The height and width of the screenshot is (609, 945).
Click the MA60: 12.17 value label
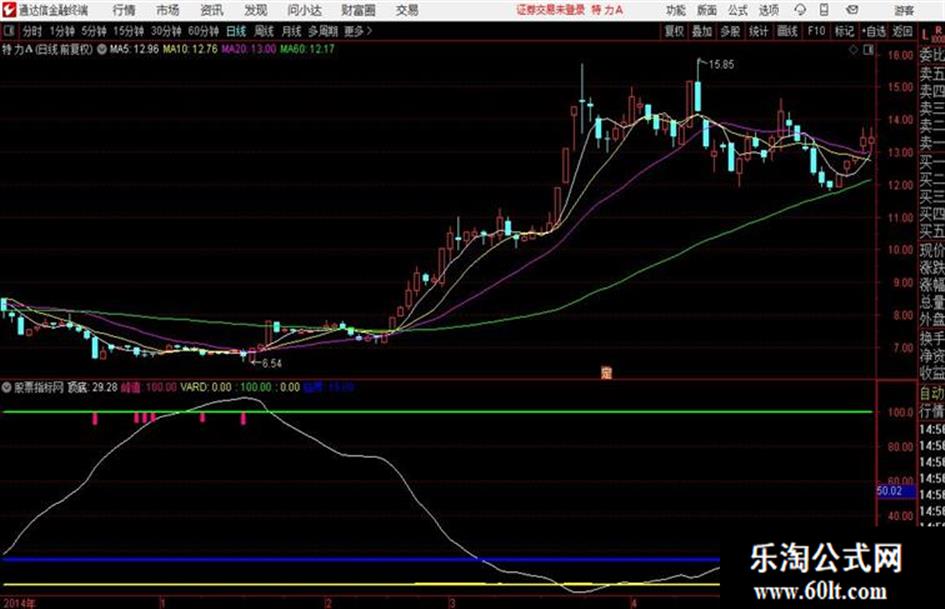[x=307, y=49]
